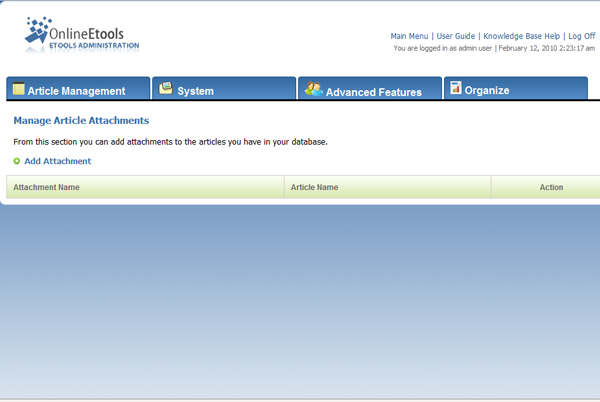Screen dimensions: 600x402
Task: Open the Advanced Features tab
Action: [373, 92]
